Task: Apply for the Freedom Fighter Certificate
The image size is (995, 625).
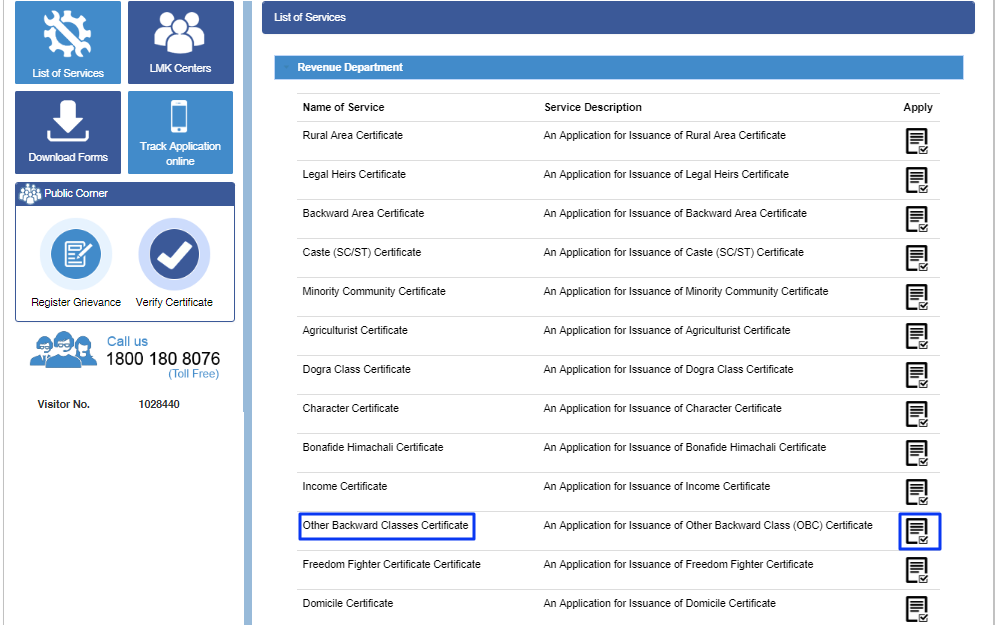Action: point(917,570)
